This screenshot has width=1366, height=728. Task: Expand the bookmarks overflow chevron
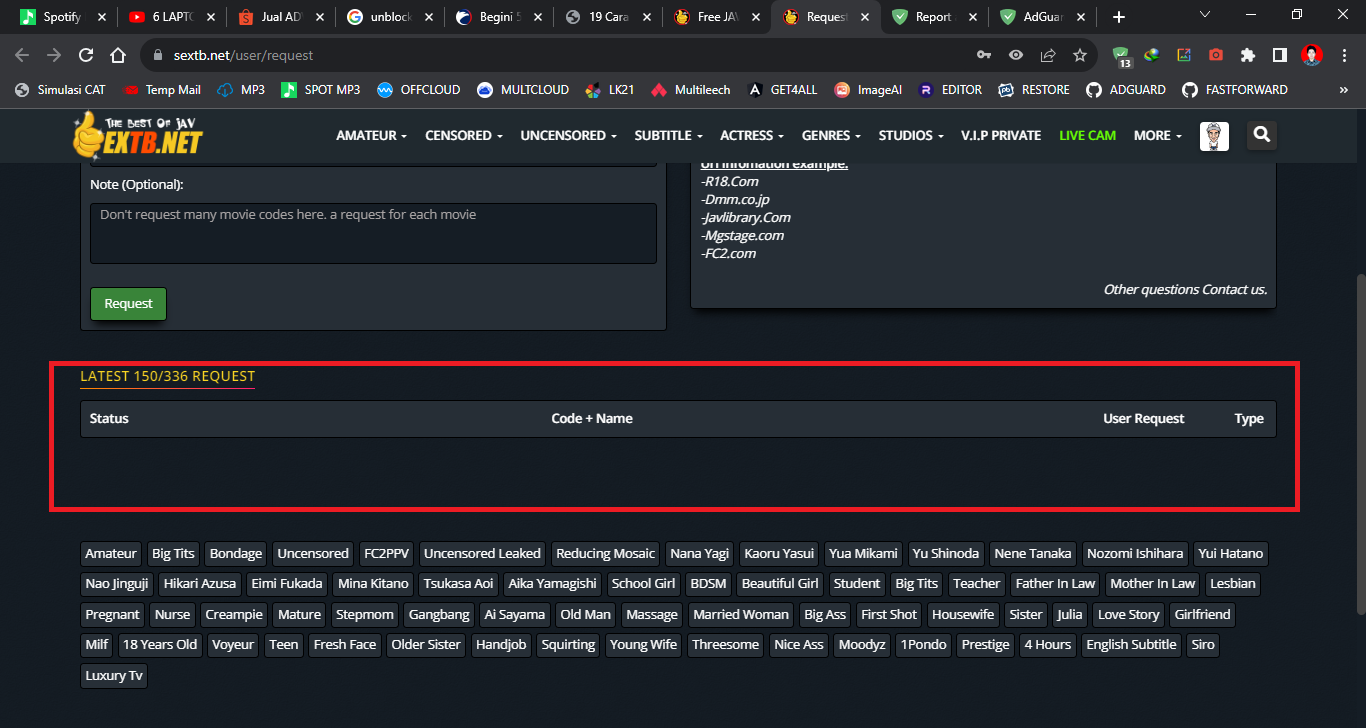pos(1345,89)
